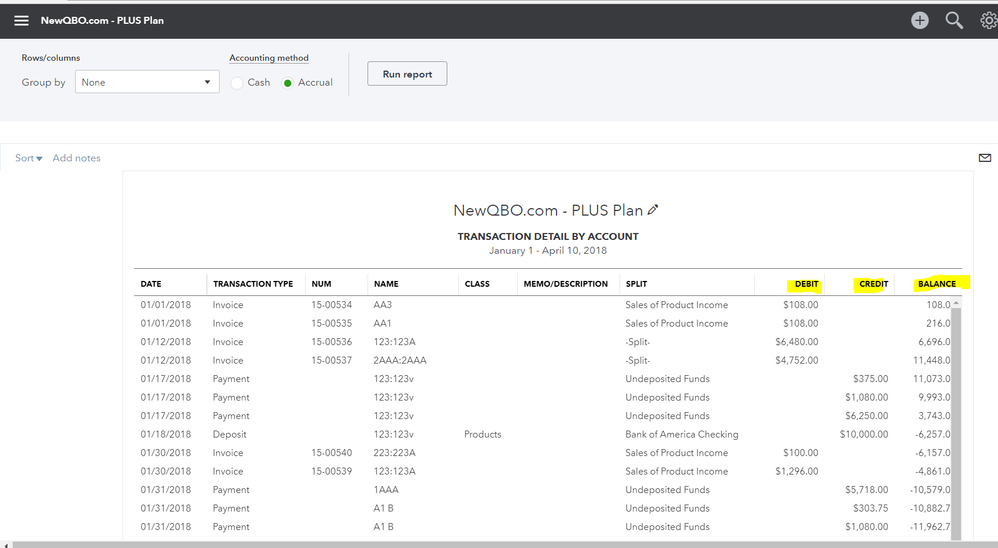Click the plus Create icon
Screen dimensions: 998x548
click(x=920, y=20)
